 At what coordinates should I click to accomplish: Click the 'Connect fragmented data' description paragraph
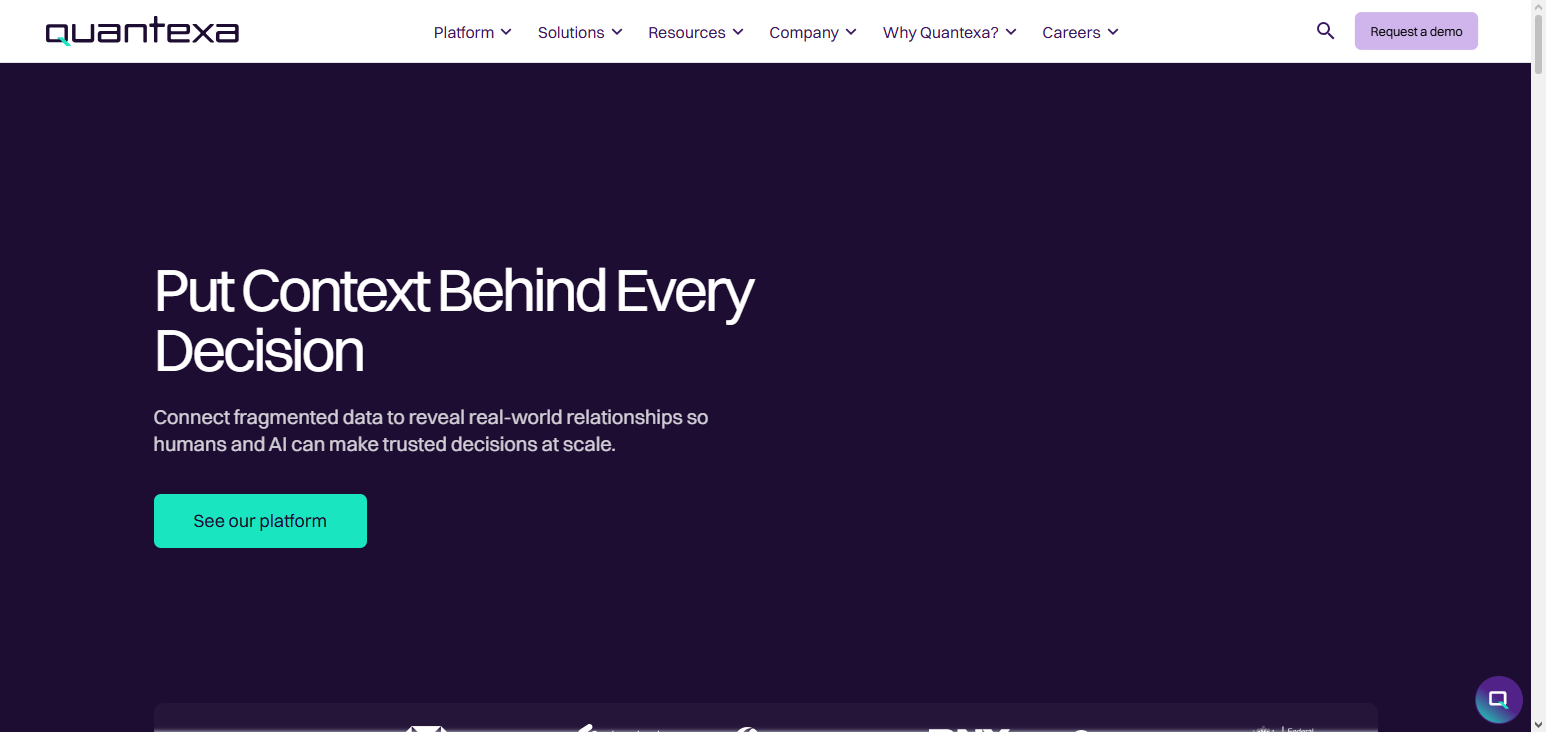pos(430,430)
